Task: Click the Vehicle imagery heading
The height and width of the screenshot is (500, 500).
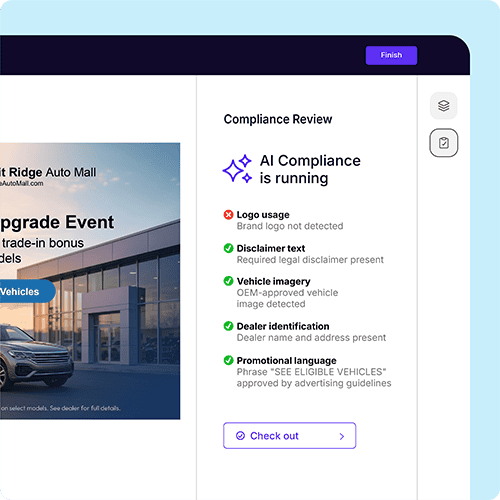Action: point(273,281)
